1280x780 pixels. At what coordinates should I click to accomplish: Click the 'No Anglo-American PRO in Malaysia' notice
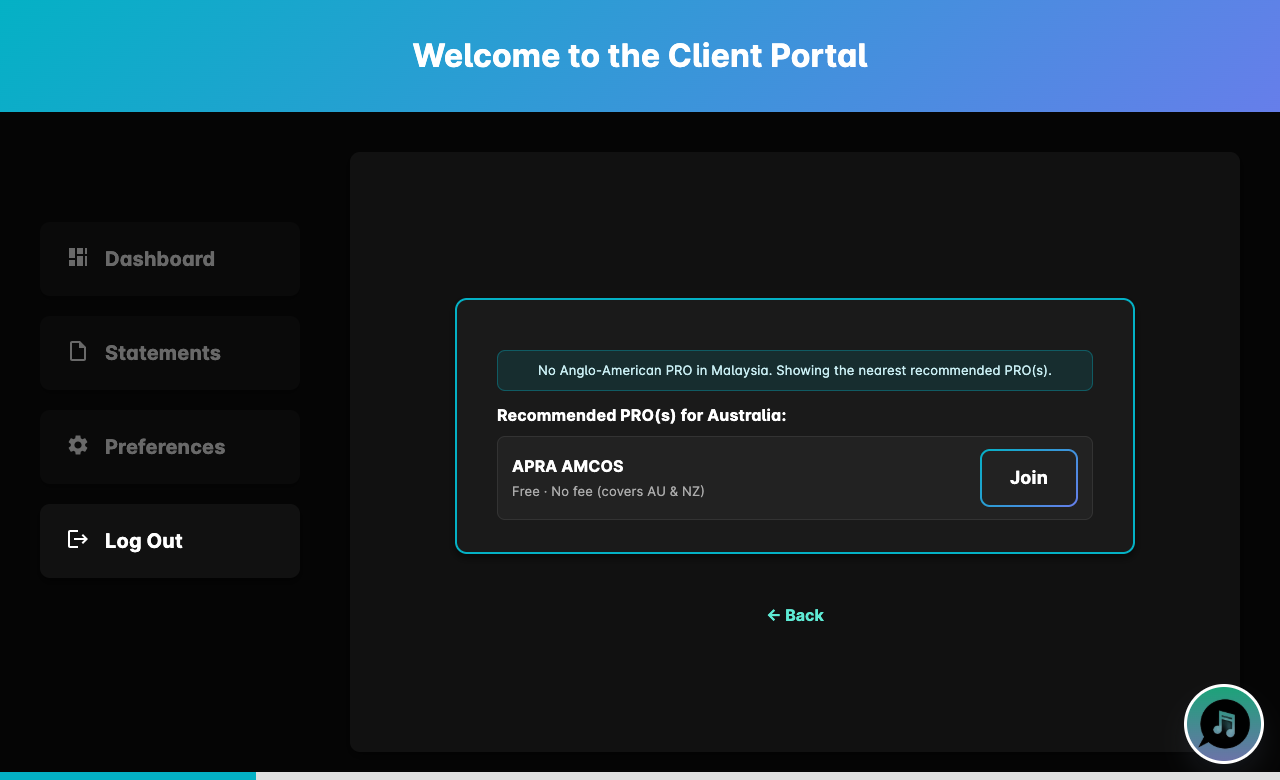[795, 370]
